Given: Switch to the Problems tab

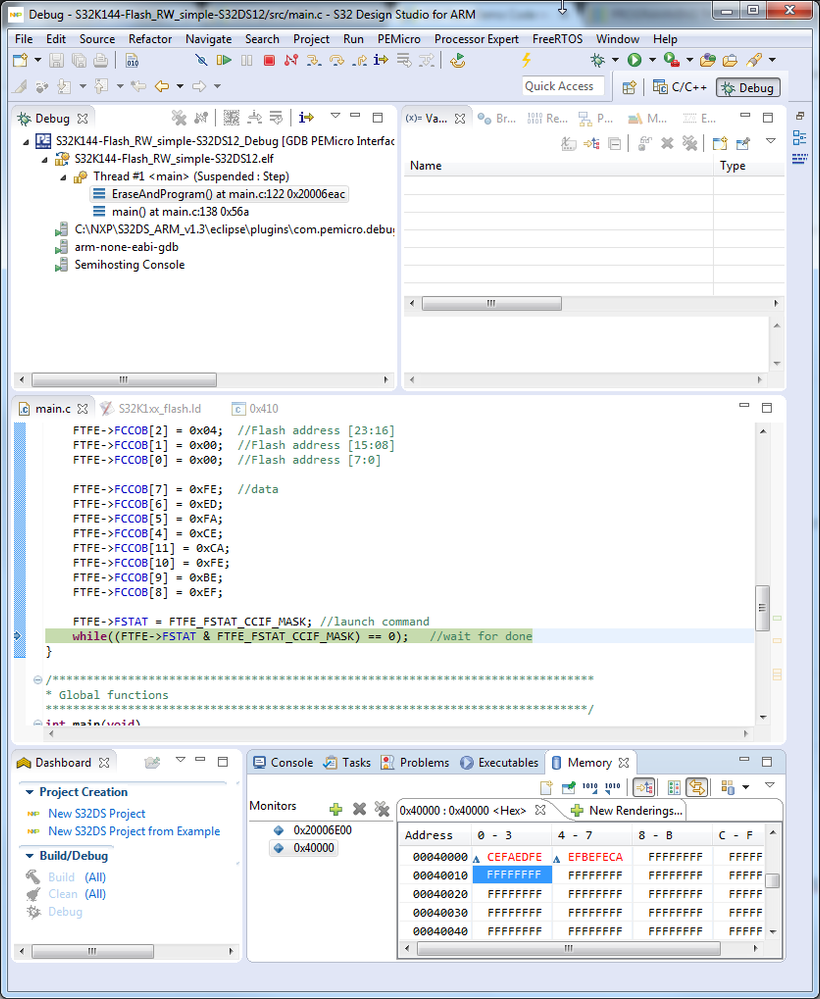Looking at the screenshot, I should [415, 763].
